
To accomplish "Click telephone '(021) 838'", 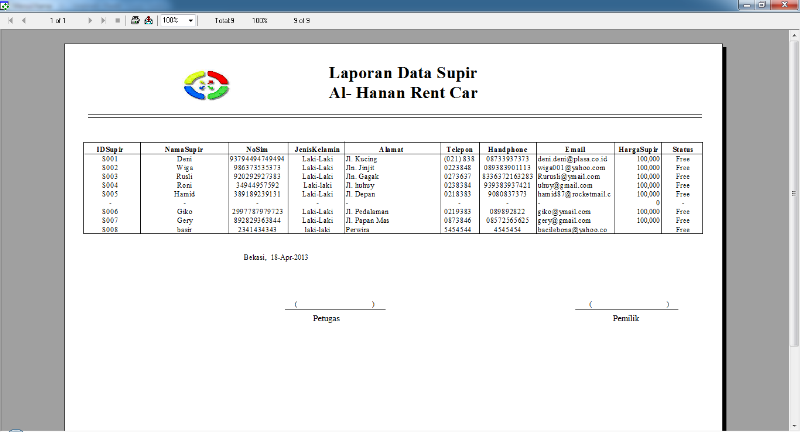I will 459,159.
